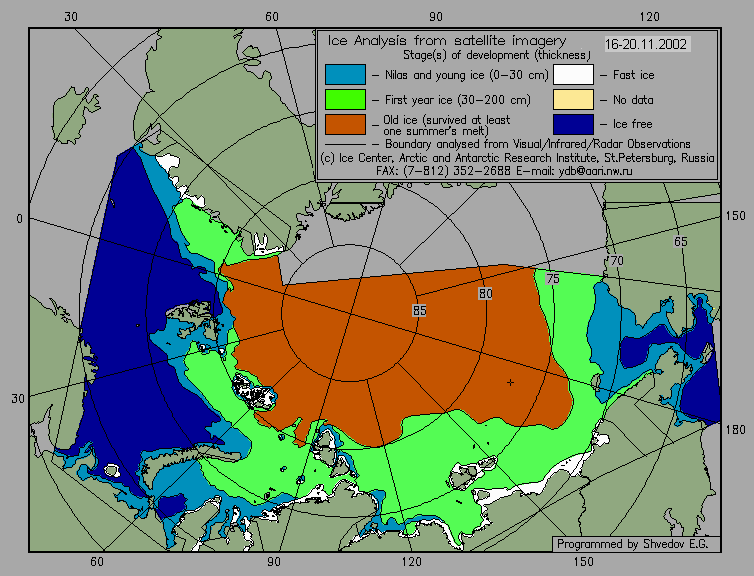Screen dimensions: 754x576
Task: Click the top longitude label 120
Action: [650, 17]
